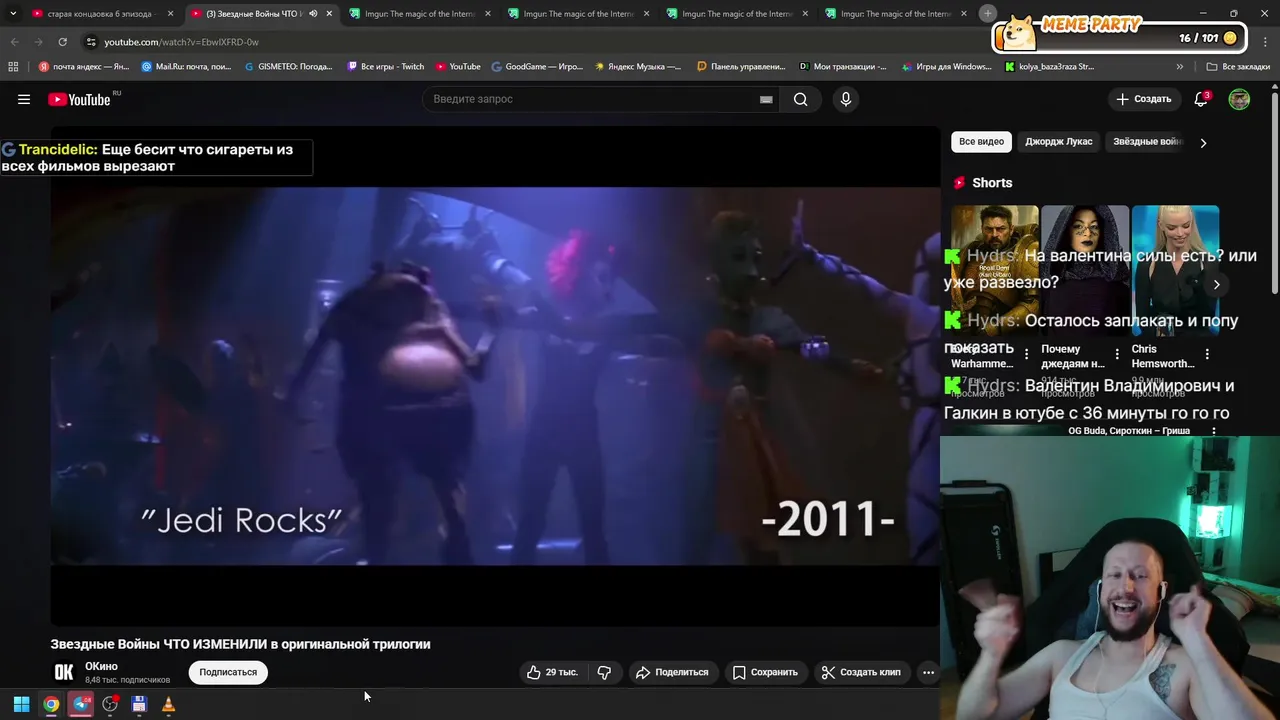Click the search magnifier button
The height and width of the screenshot is (720, 1280).
tap(800, 99)
